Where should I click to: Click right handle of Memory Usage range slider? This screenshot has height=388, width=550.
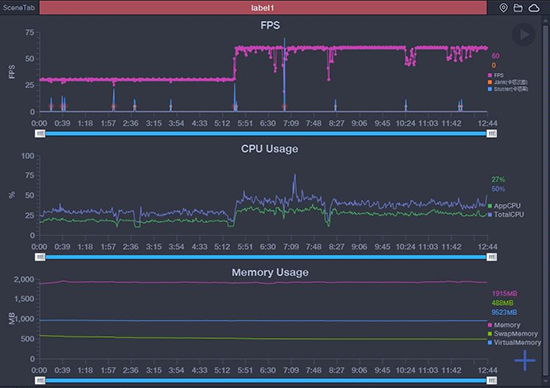coord(492,381)
